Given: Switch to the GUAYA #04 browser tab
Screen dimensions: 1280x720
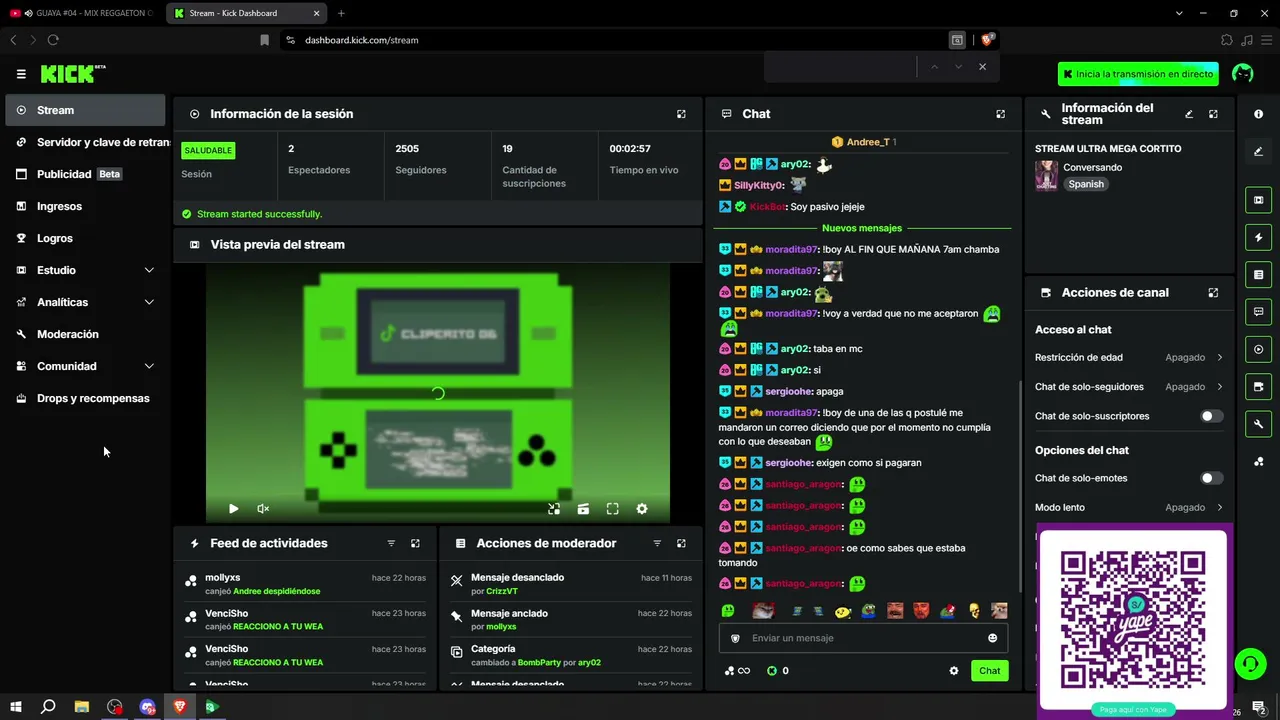Looking at the screenshot, I should [82, 13].
